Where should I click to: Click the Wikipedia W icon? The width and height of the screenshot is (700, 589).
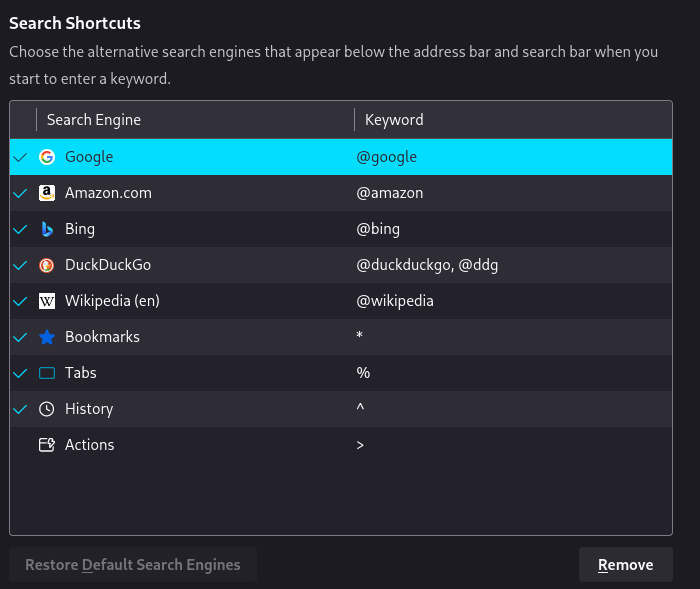click(x=47, y=301)
